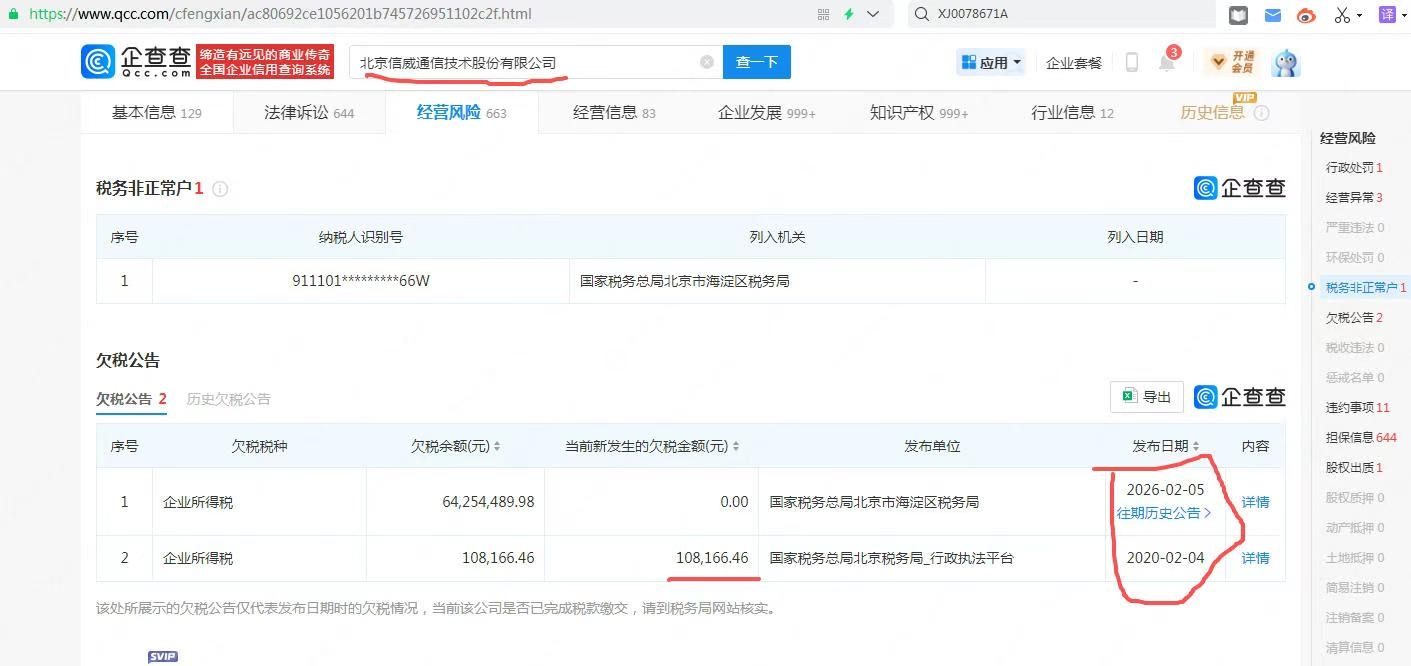The height and width of the screenshot is (666, 1411).
Task: Switch to 历史欠税公告 sub-tab
Action: point(228,399)
